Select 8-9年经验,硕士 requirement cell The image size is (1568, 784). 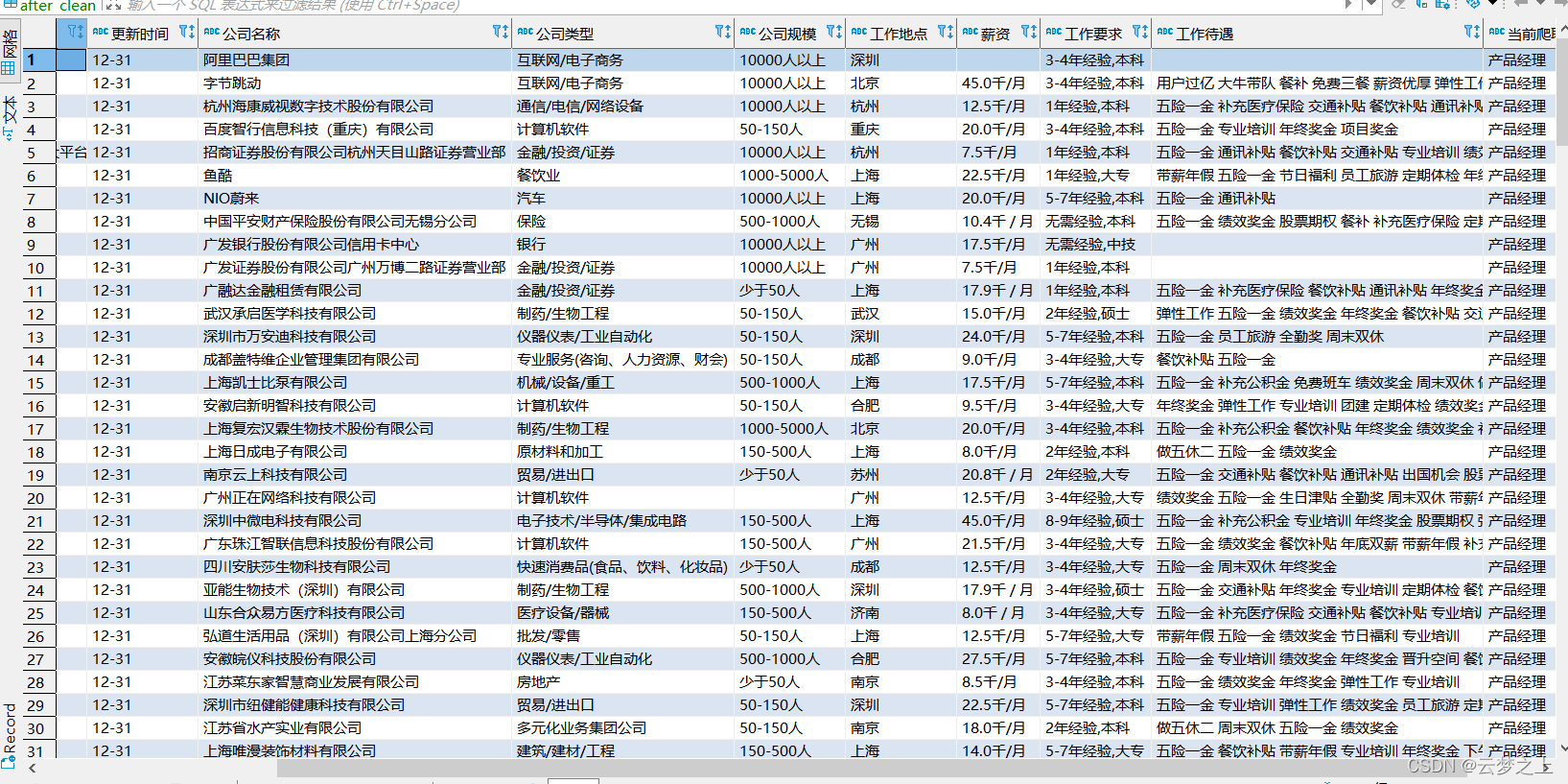pos(1096,521)
